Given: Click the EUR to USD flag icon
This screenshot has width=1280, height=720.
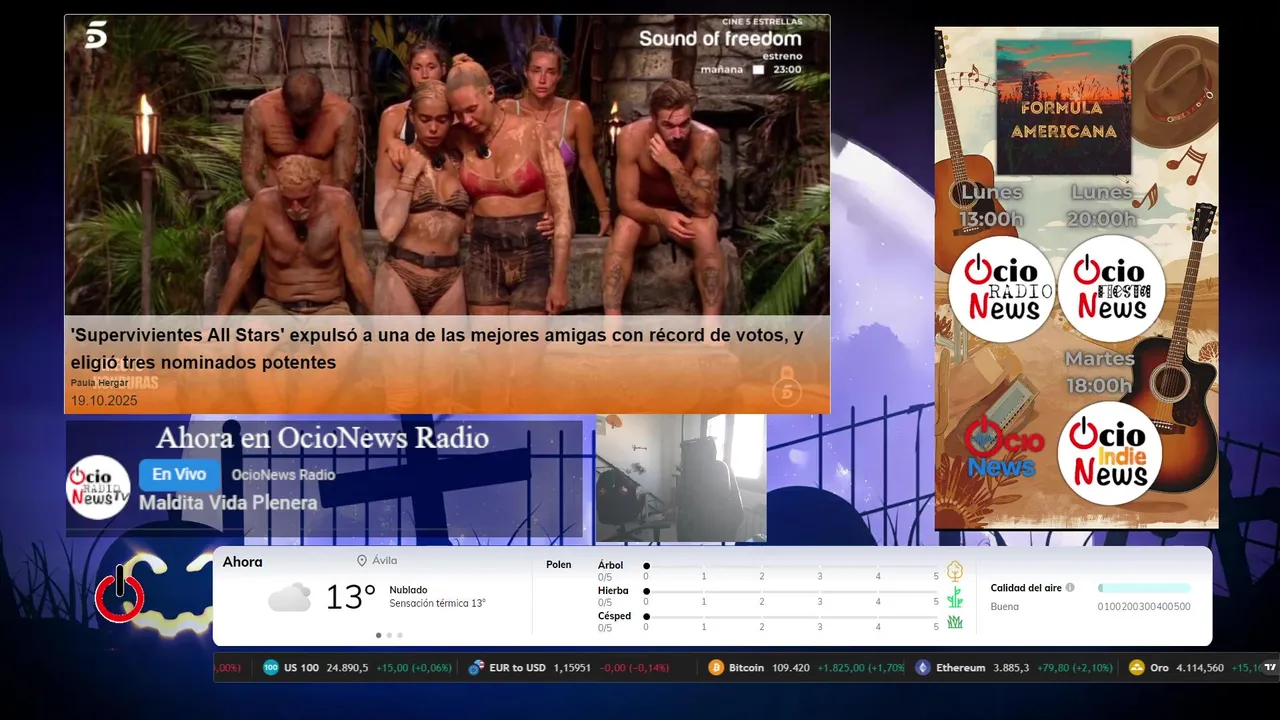Looking at the screenshot, I should 477,667.
